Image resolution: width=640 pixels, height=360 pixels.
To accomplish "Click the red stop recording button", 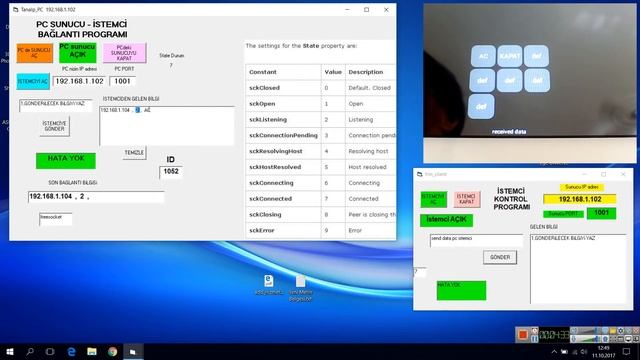I will tap(523, 335).
